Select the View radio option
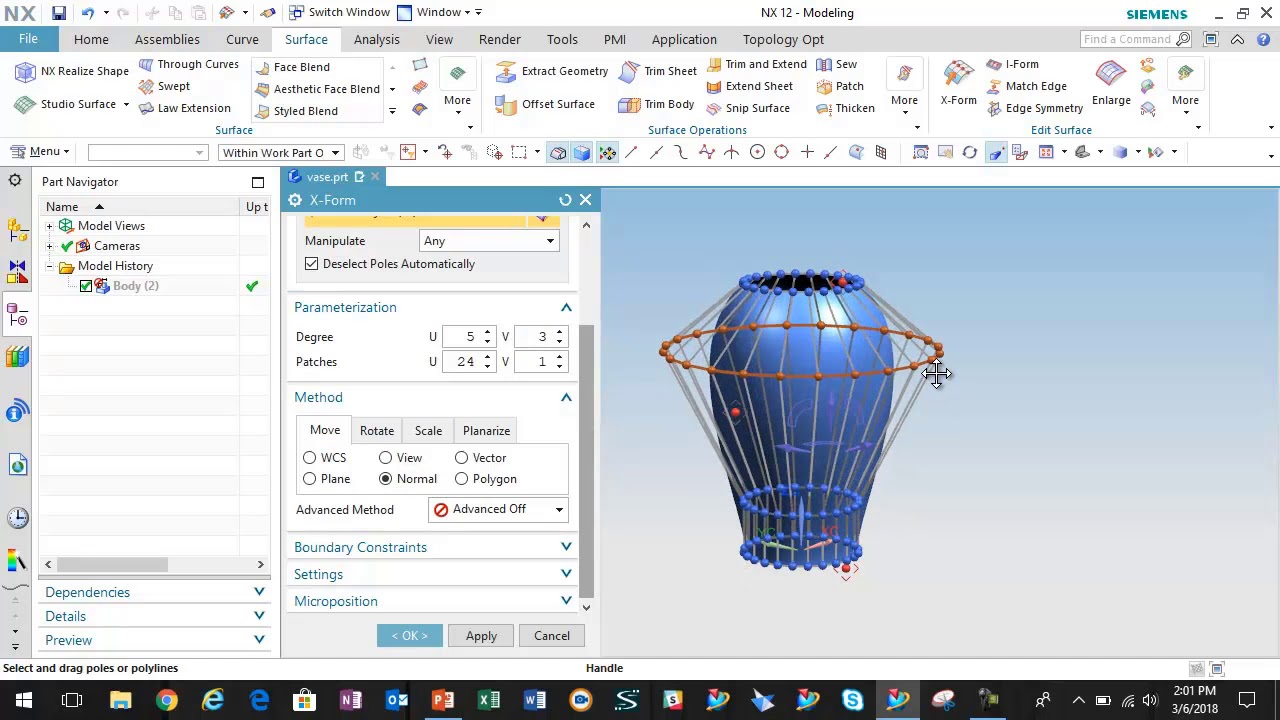The height and width of the screenshot is (720, 1280). coord(386,458)
